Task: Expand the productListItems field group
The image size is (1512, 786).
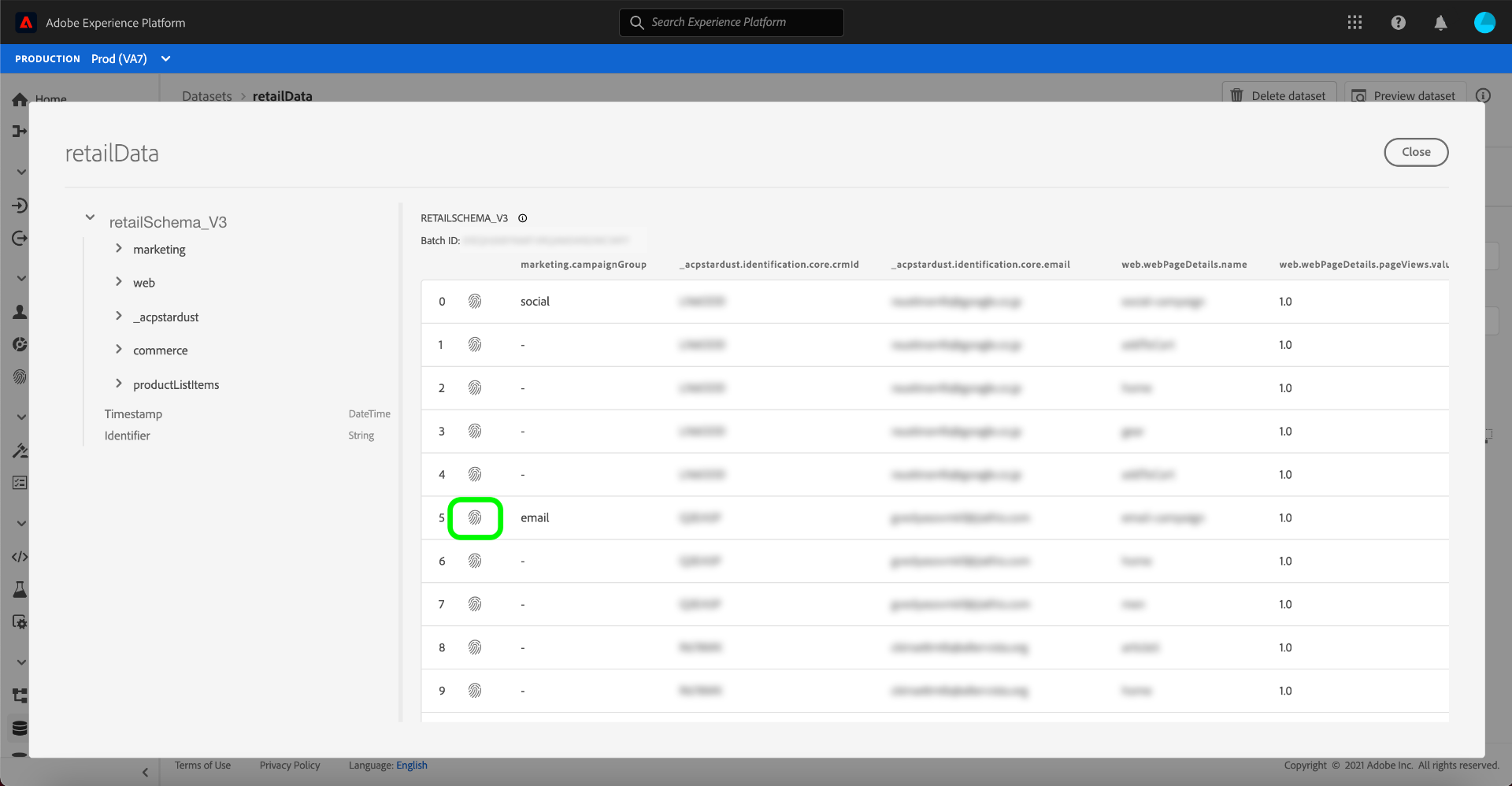Action: 118,384
